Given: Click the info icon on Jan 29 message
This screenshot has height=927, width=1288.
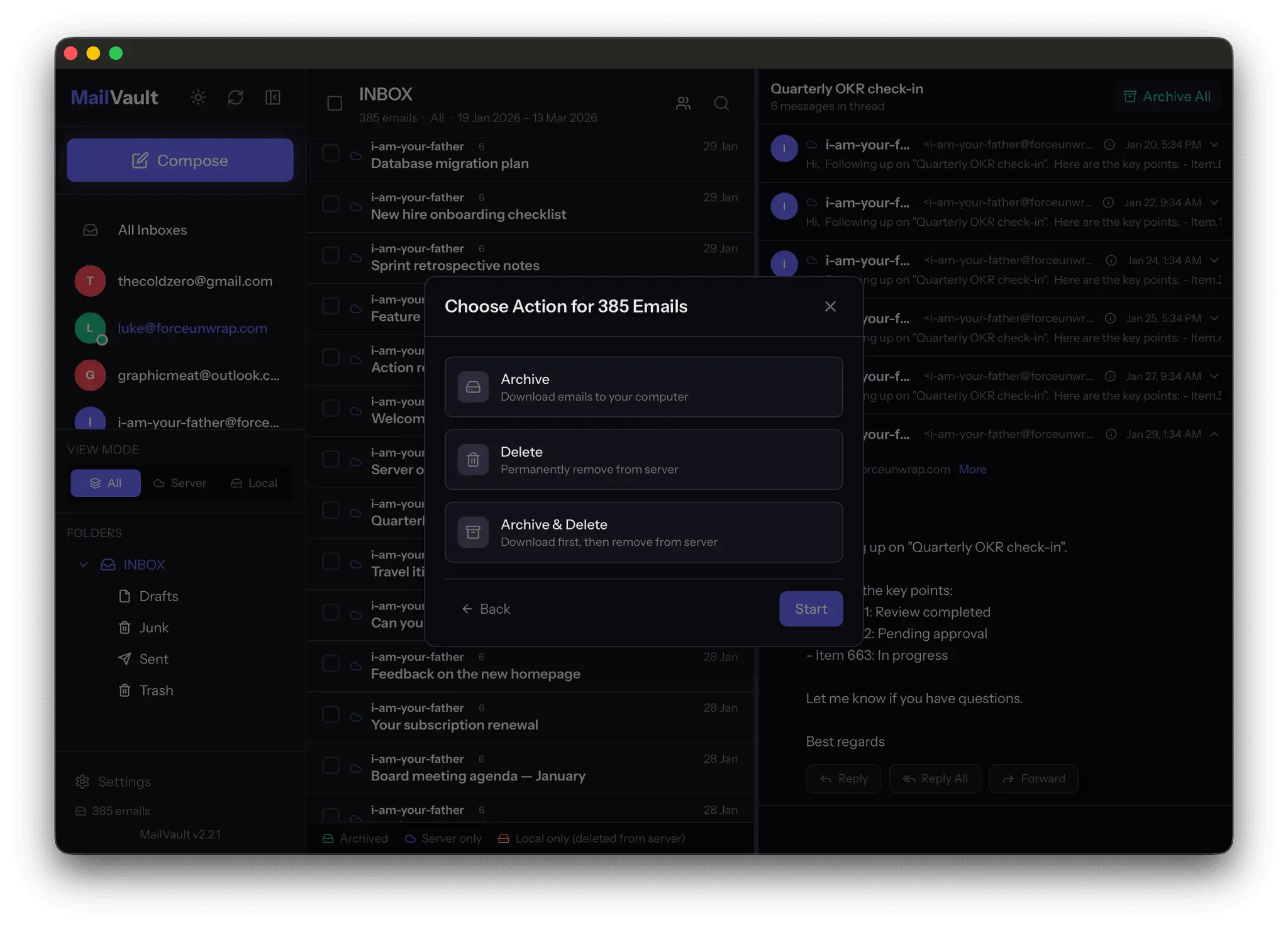Looking at the screenshot, I should [1111, 434].
